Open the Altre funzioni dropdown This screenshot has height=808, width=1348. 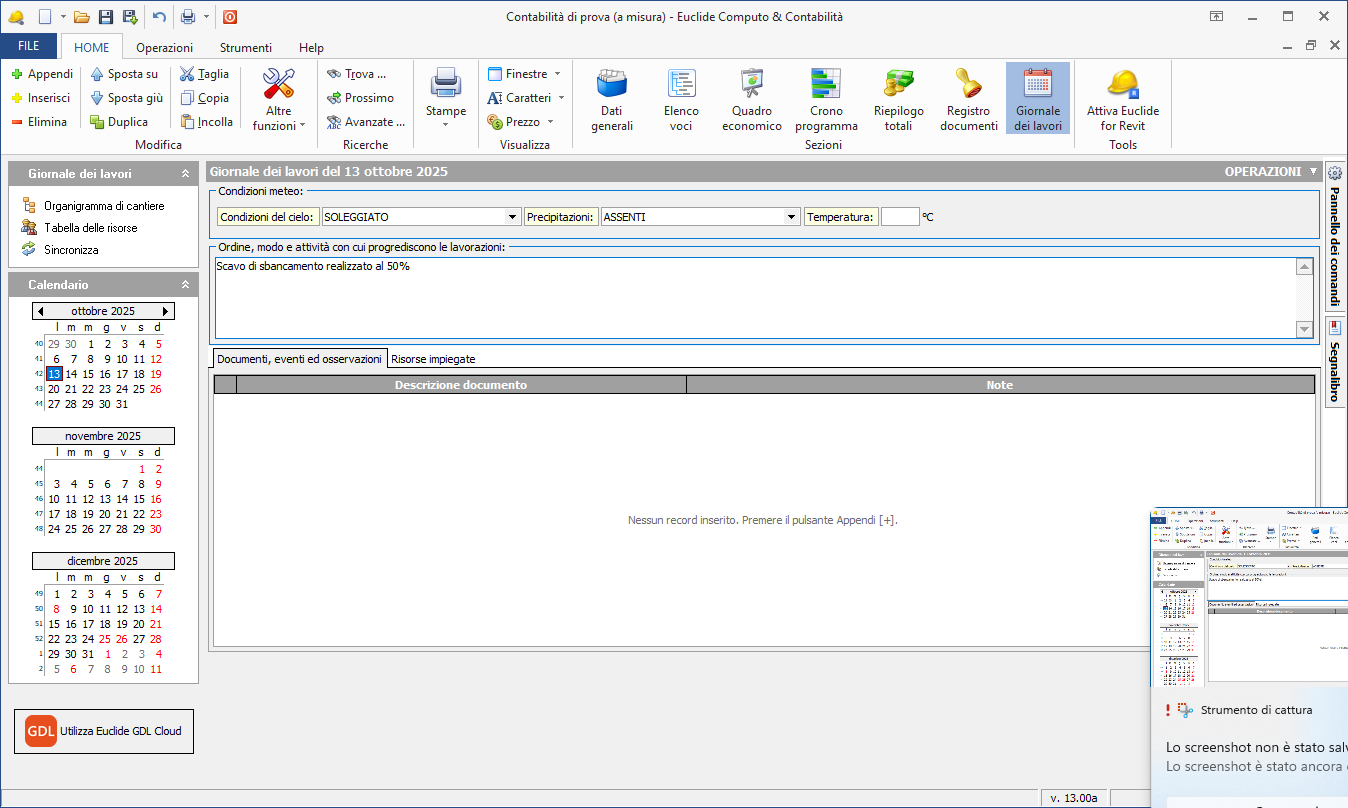tap(279, 99)
